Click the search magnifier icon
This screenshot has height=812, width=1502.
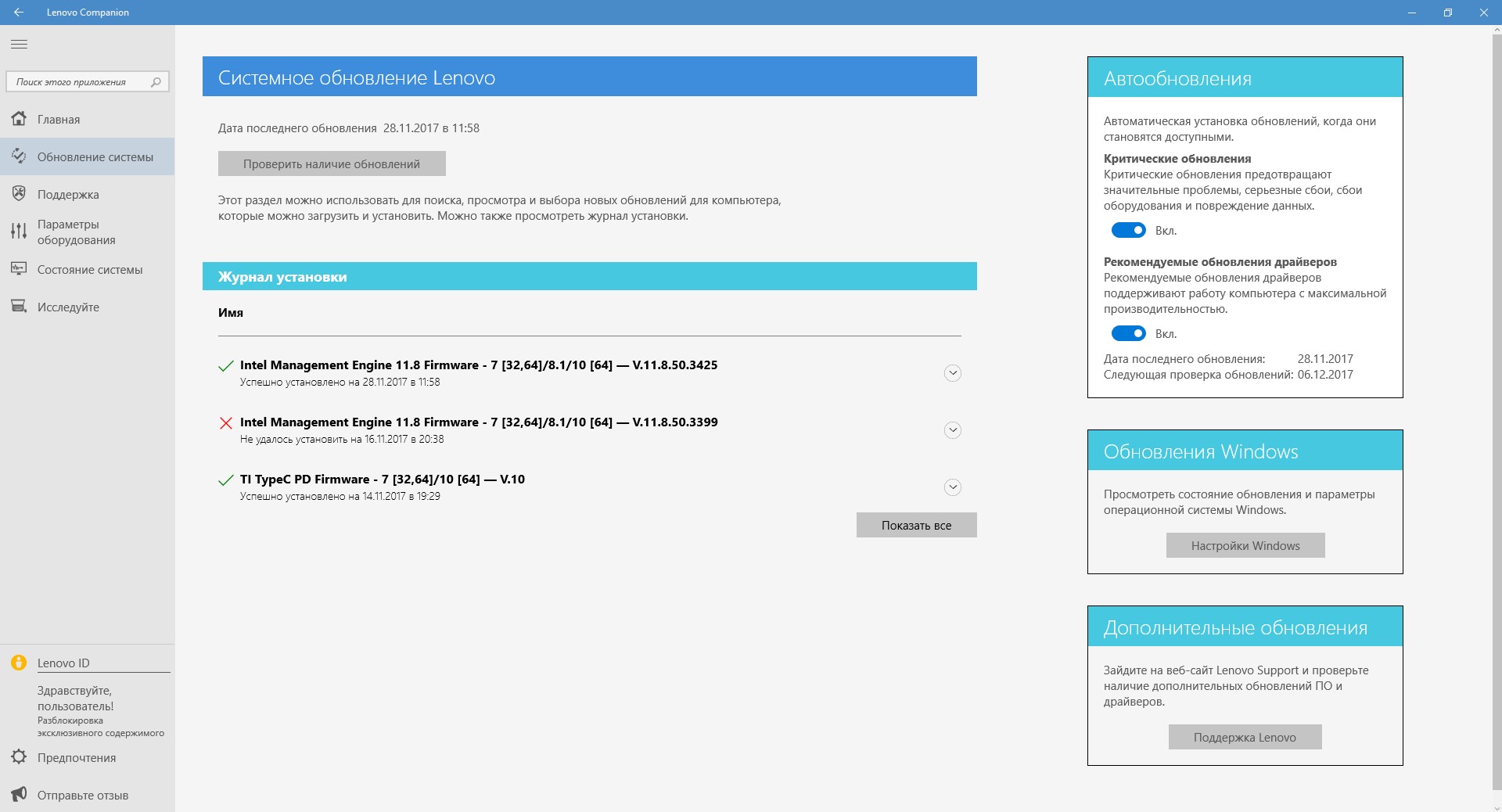[156, 81]
